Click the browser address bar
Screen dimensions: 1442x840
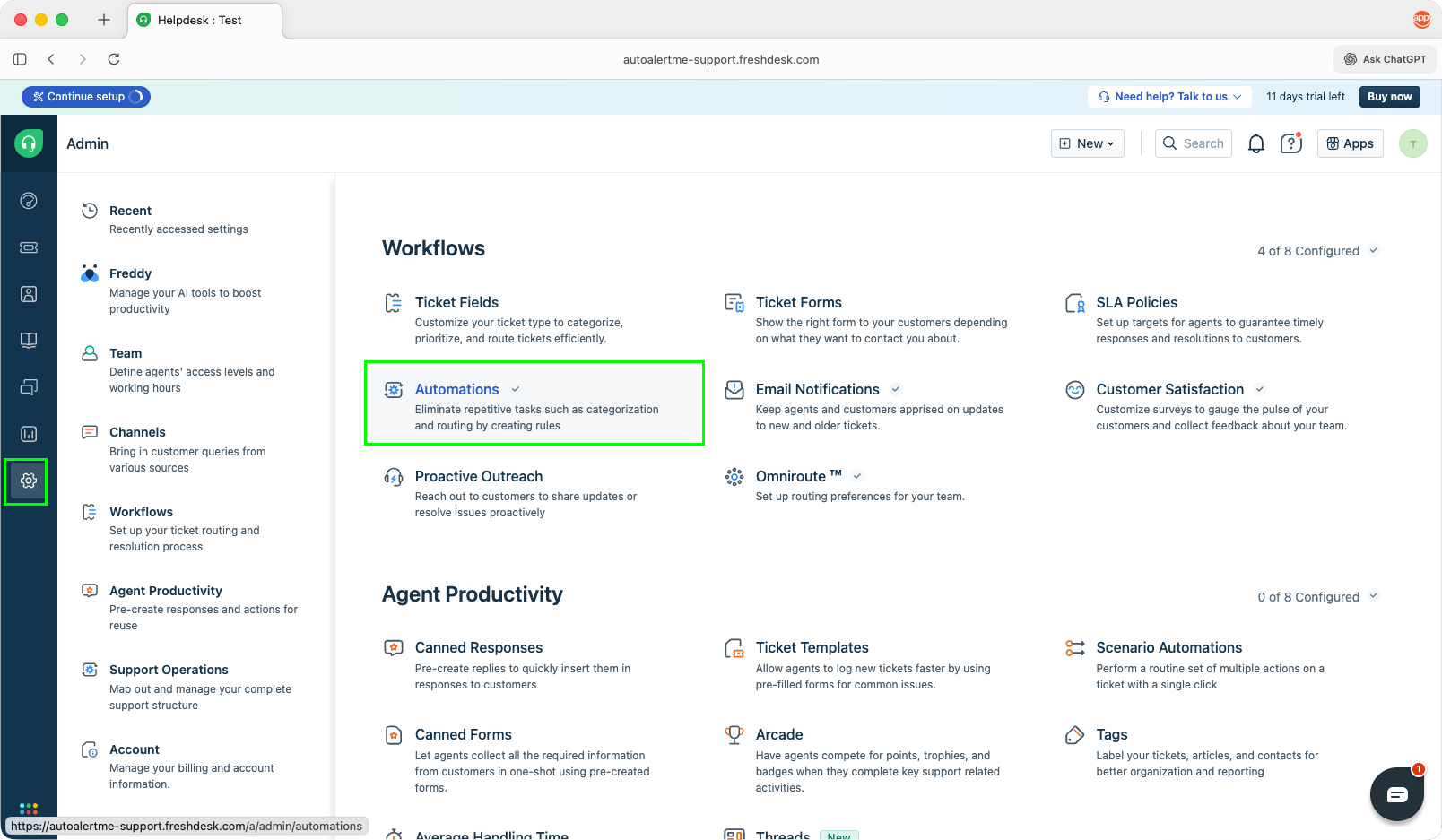(721, 59)
